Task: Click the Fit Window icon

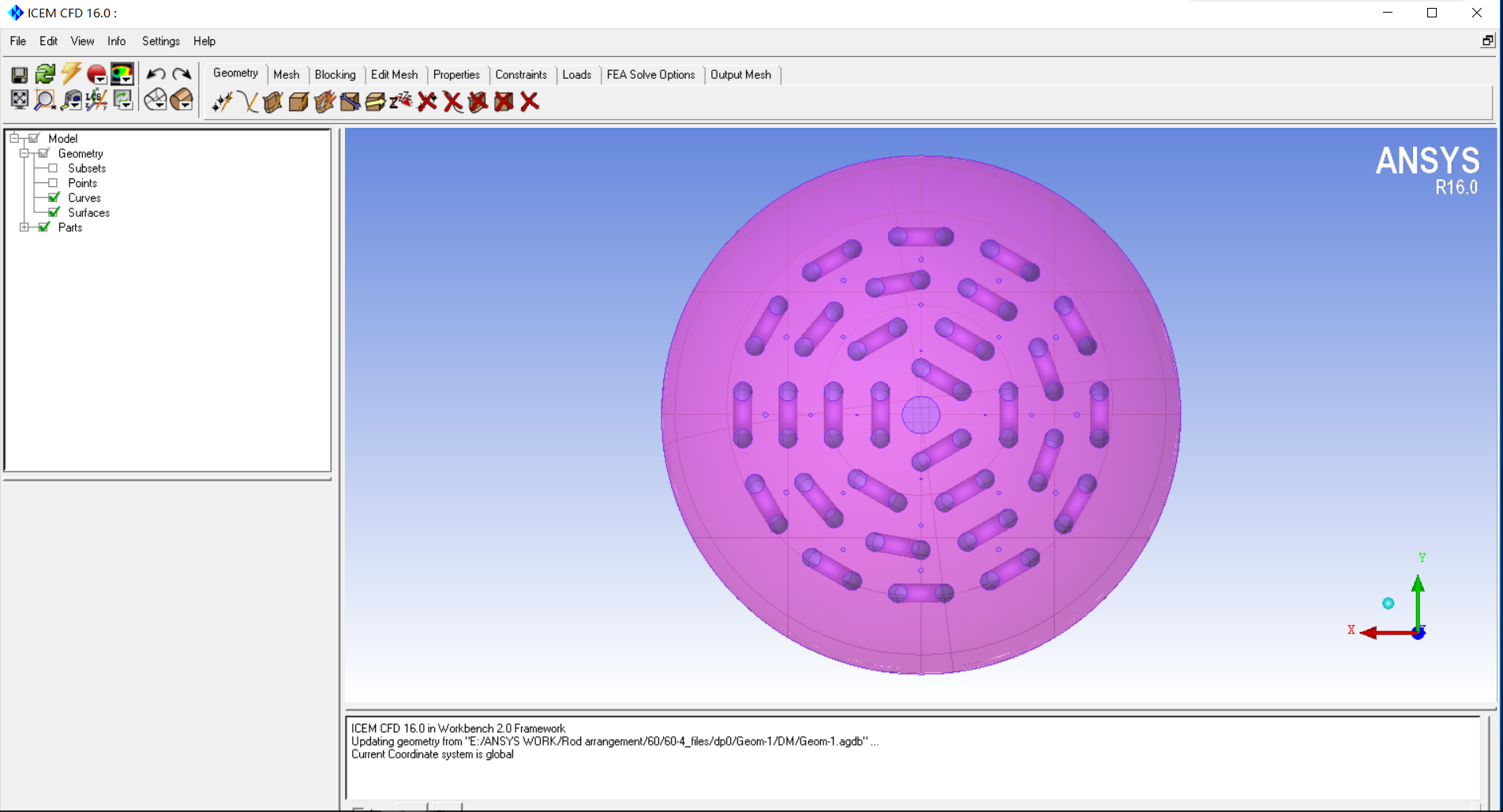Action: (x=19, y=99)
